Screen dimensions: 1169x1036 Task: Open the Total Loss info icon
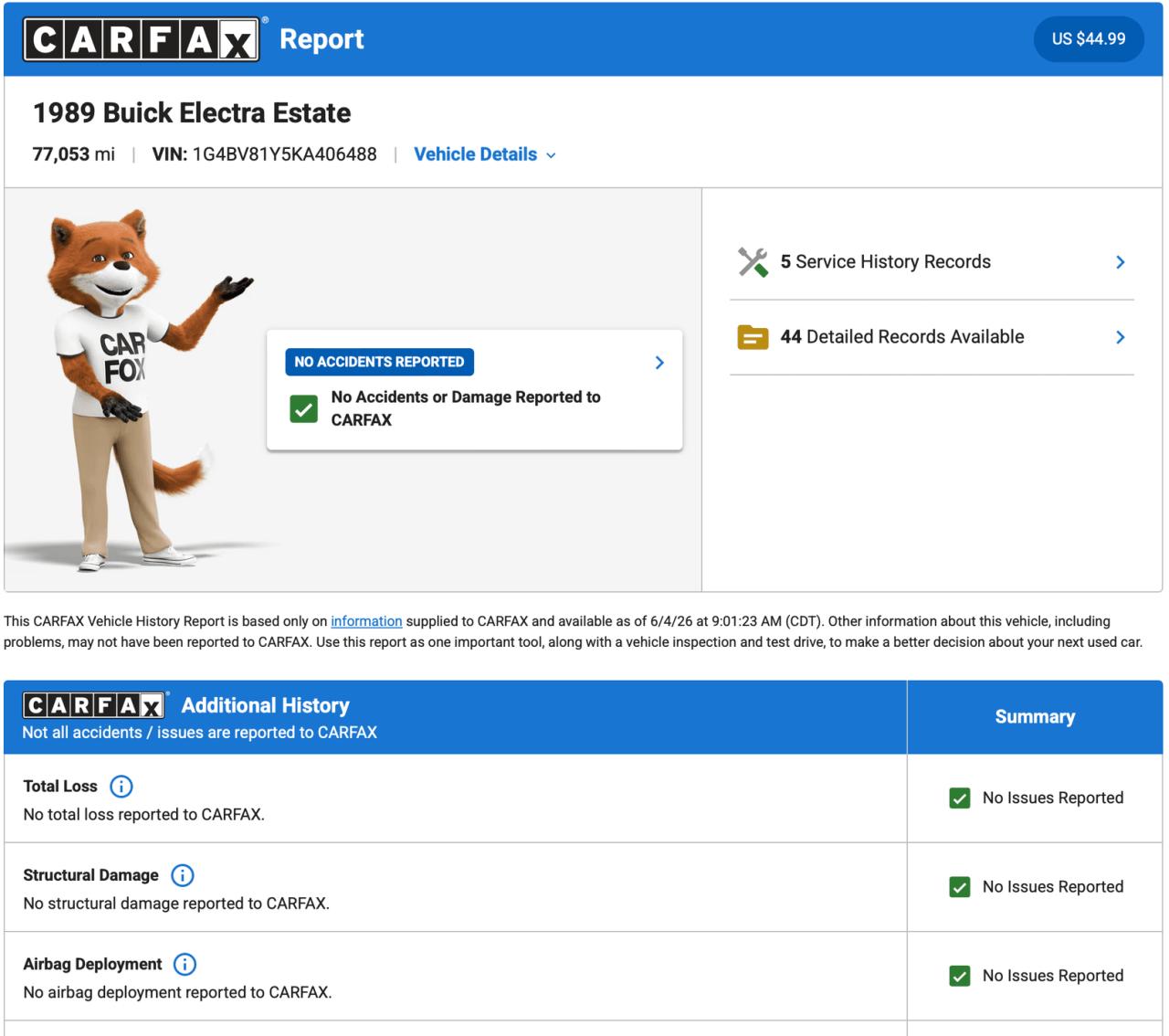point(121,786)
